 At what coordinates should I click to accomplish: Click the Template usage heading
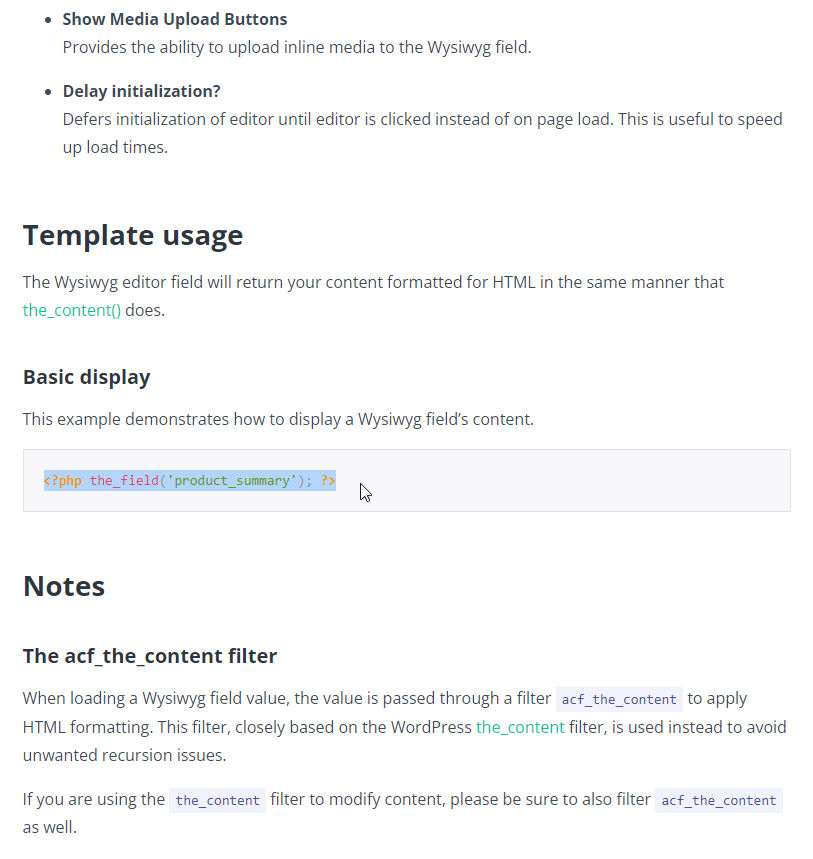tap(133, 236)
